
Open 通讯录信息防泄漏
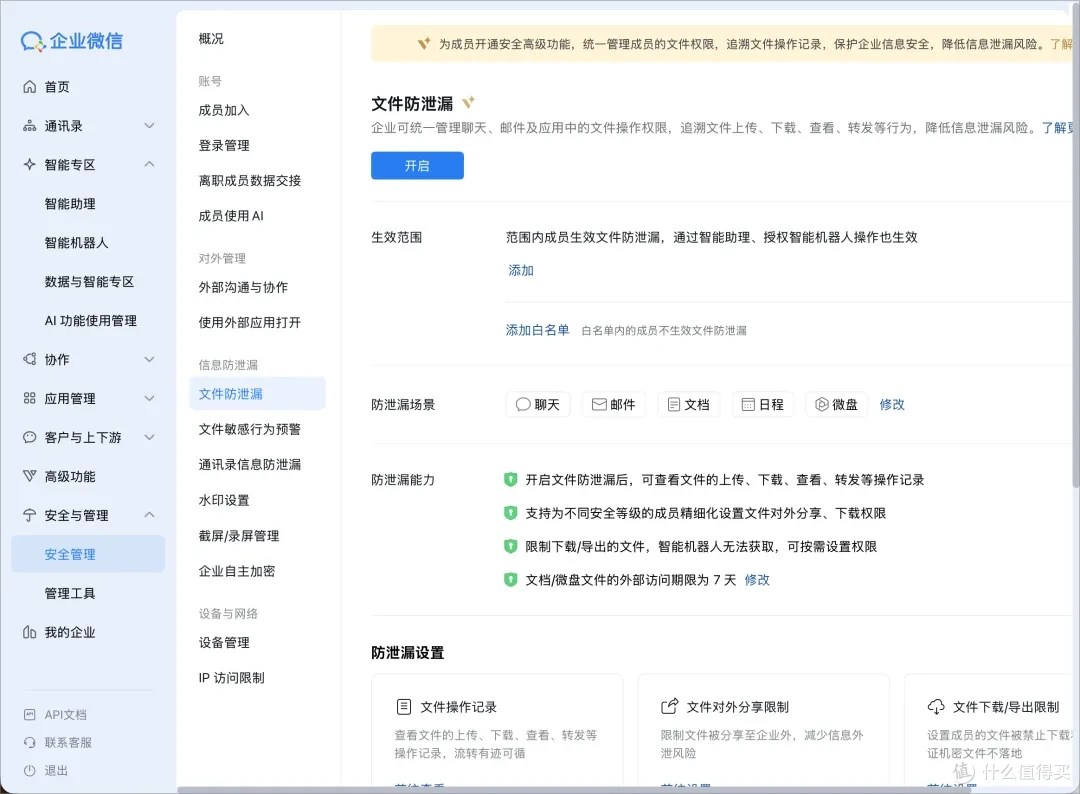(250, 465)
